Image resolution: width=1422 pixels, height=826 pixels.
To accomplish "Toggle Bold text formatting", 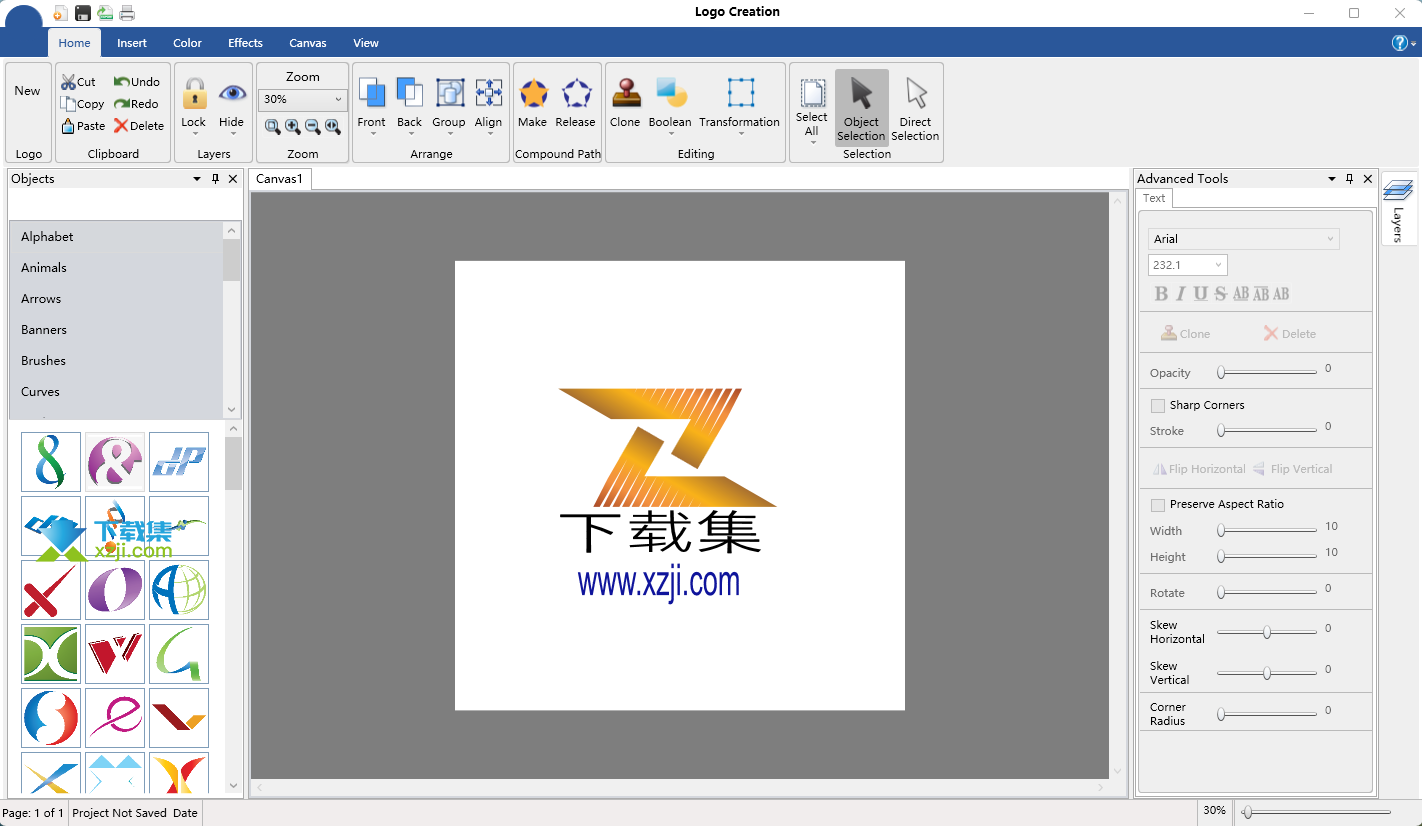I will pos(1161,294).
